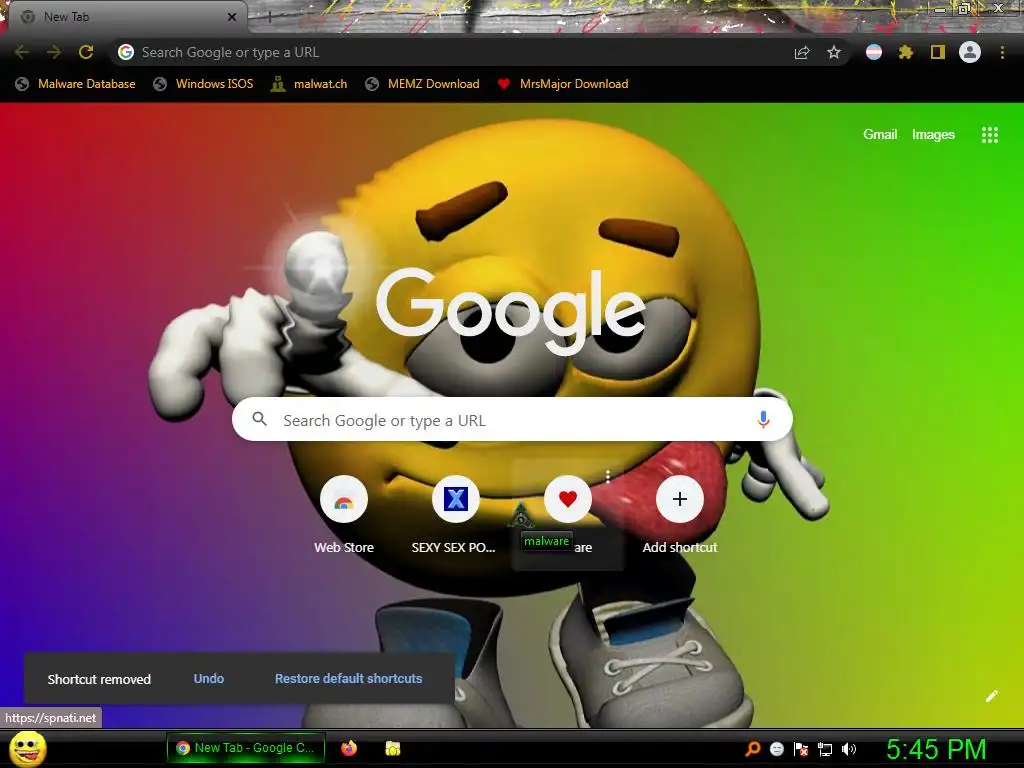Click the orange search tray icon

(752, 749)
